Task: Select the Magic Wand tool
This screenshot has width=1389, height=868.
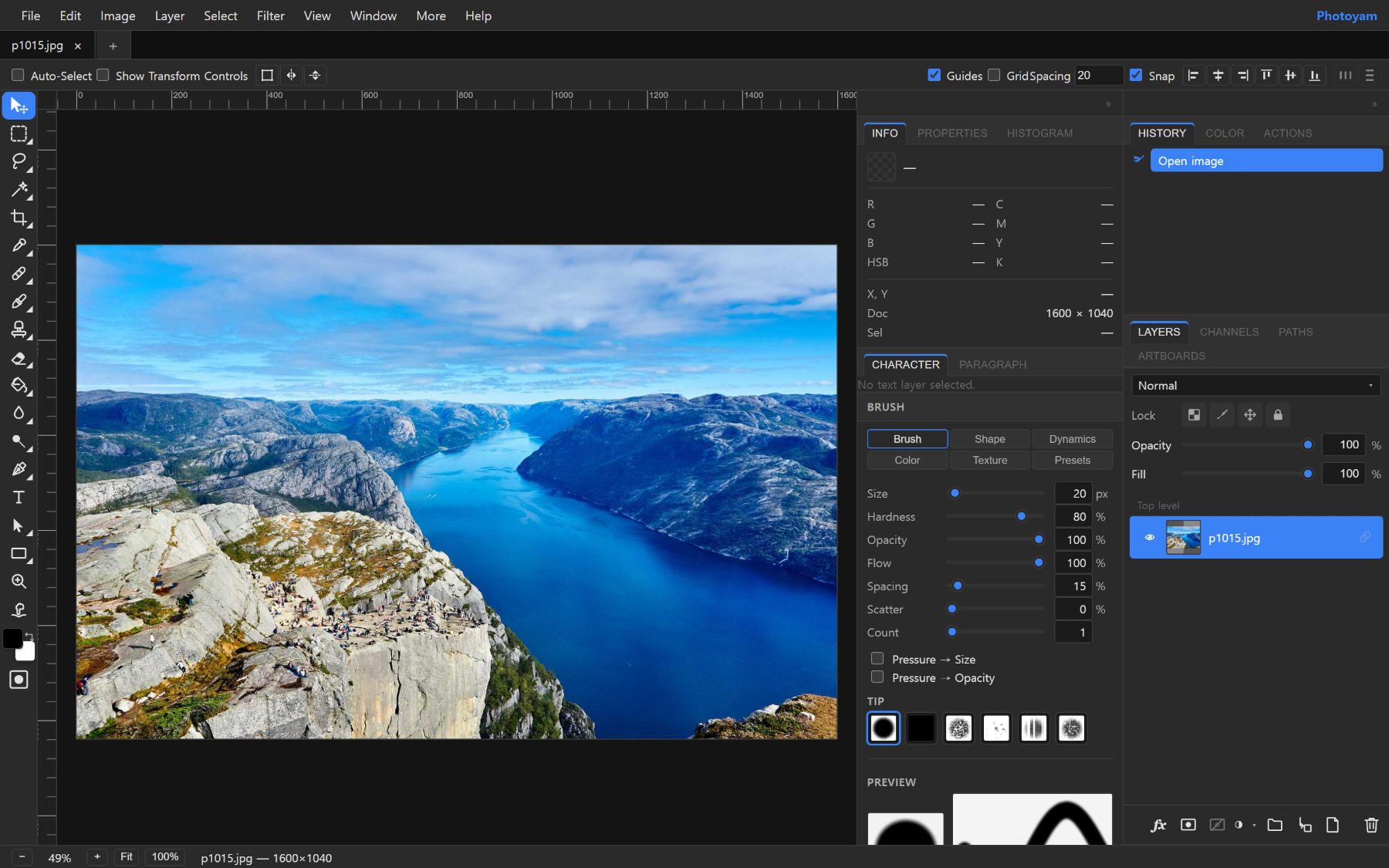Action: coord(19,190)
